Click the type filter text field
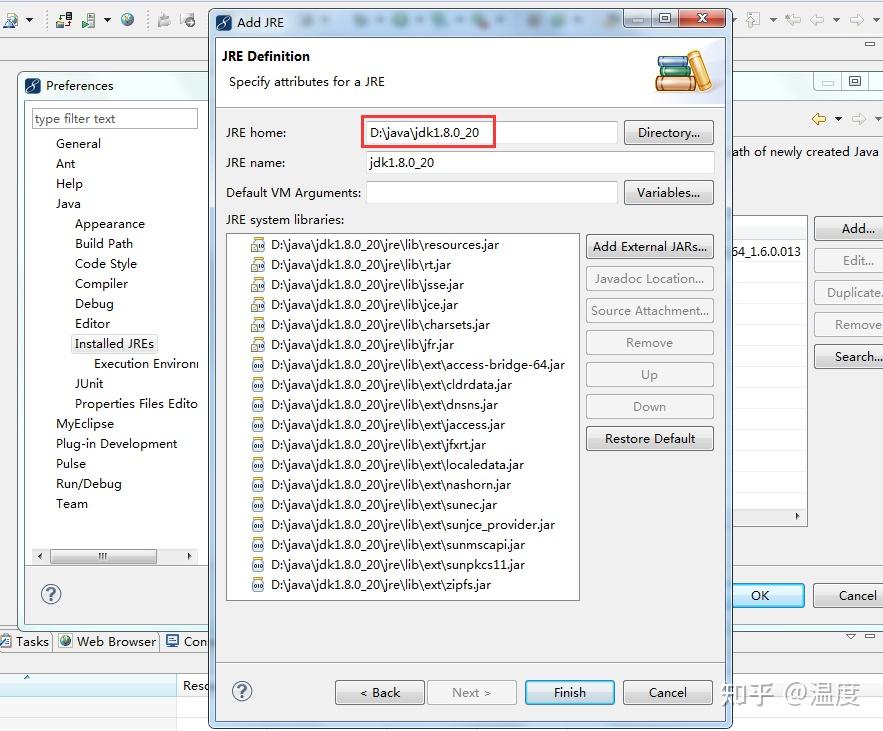This screenshot has height=731, width=883. click(x=114, y=118)
